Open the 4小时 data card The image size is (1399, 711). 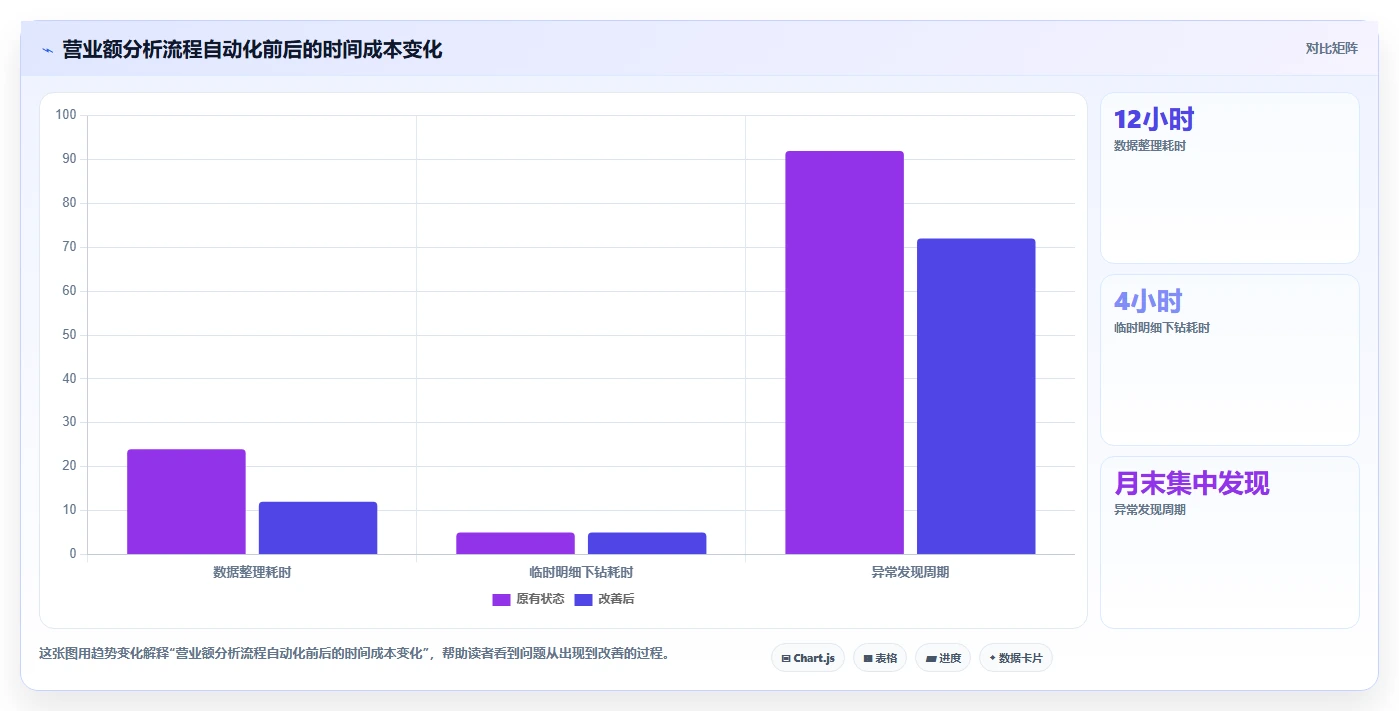click(1230, 360)
